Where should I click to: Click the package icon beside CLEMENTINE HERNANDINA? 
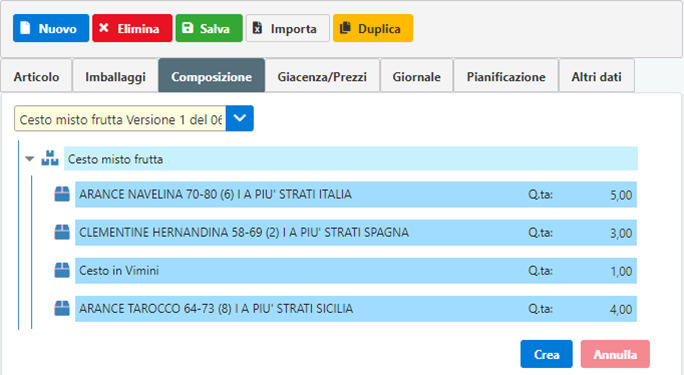coord(62,232)
